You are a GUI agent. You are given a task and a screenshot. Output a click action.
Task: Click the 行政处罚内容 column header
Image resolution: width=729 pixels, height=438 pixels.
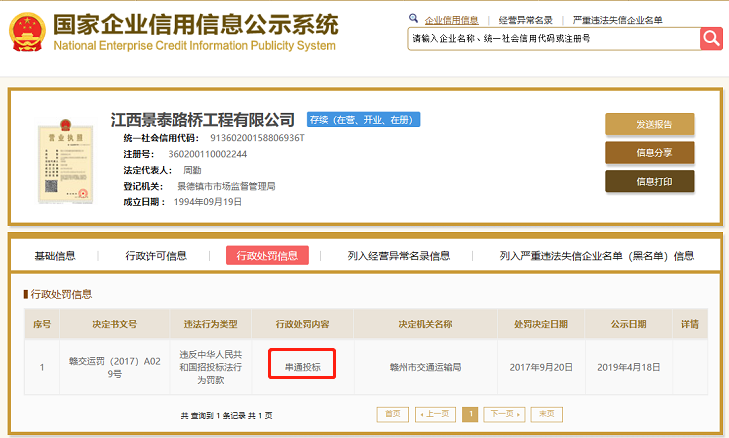click(303, 324)
